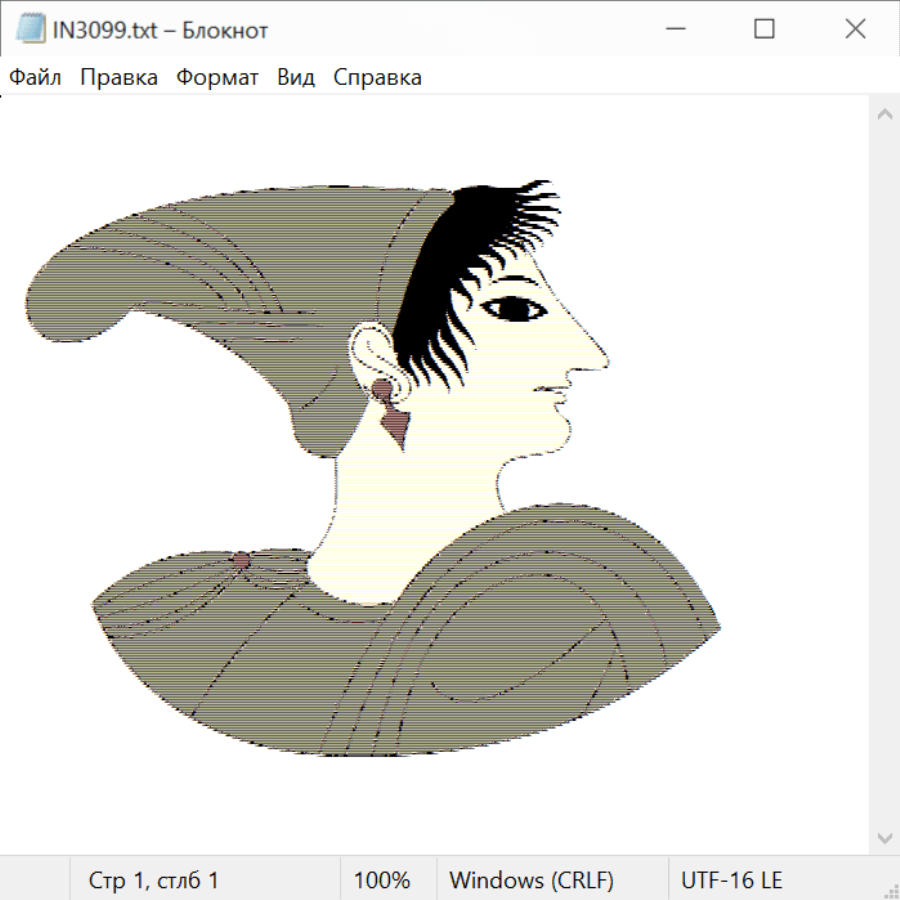Click the 100% zoom indicator
The image size is (900, 900).
pos(382,881)
